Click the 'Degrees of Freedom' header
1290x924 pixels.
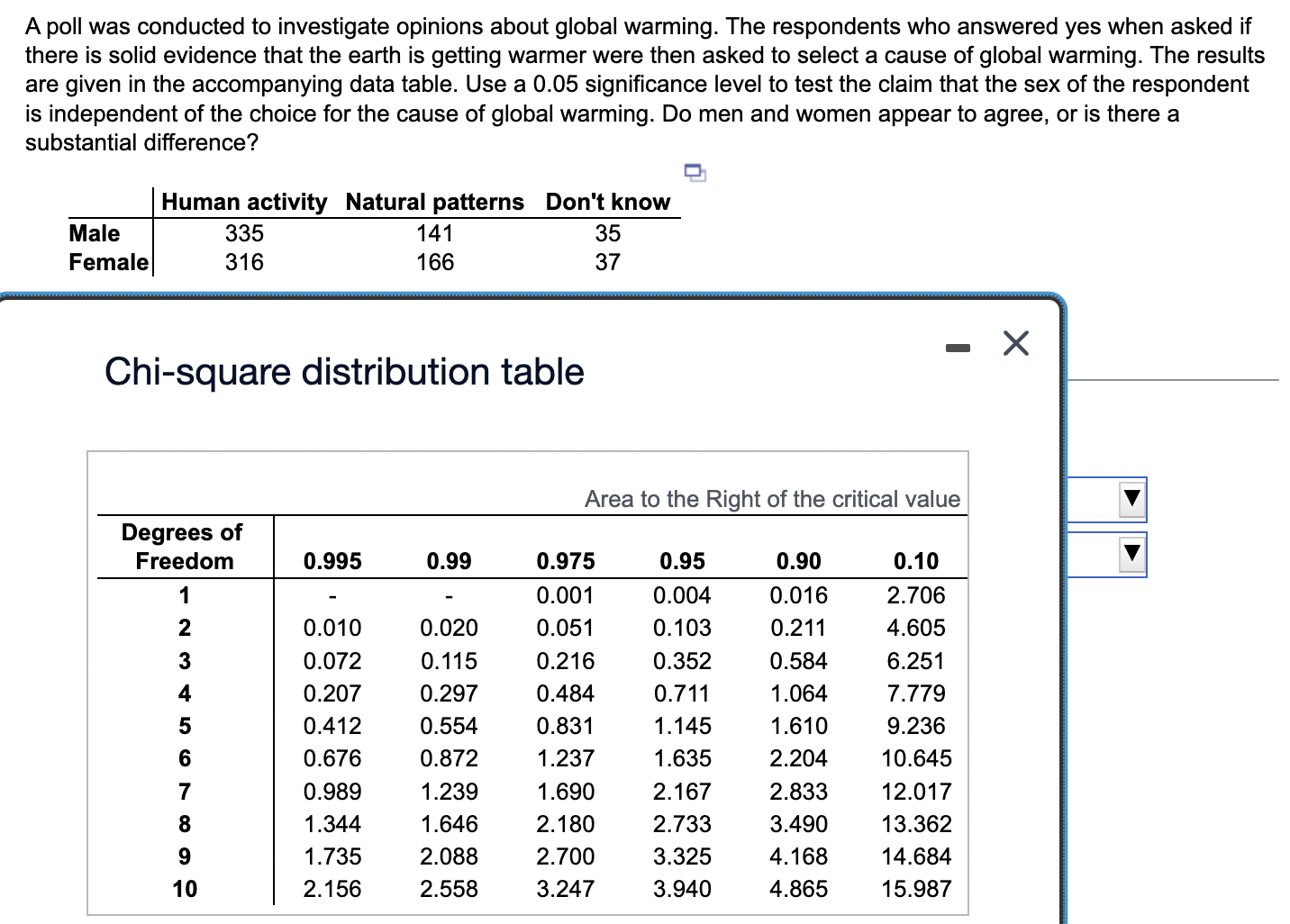[183, 547]
